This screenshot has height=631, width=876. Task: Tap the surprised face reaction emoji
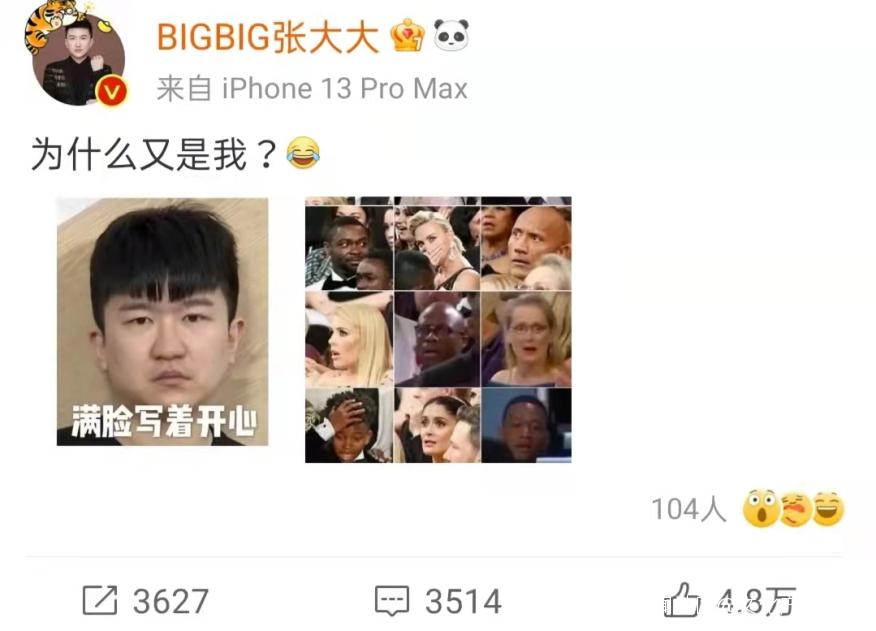[760, 508]
